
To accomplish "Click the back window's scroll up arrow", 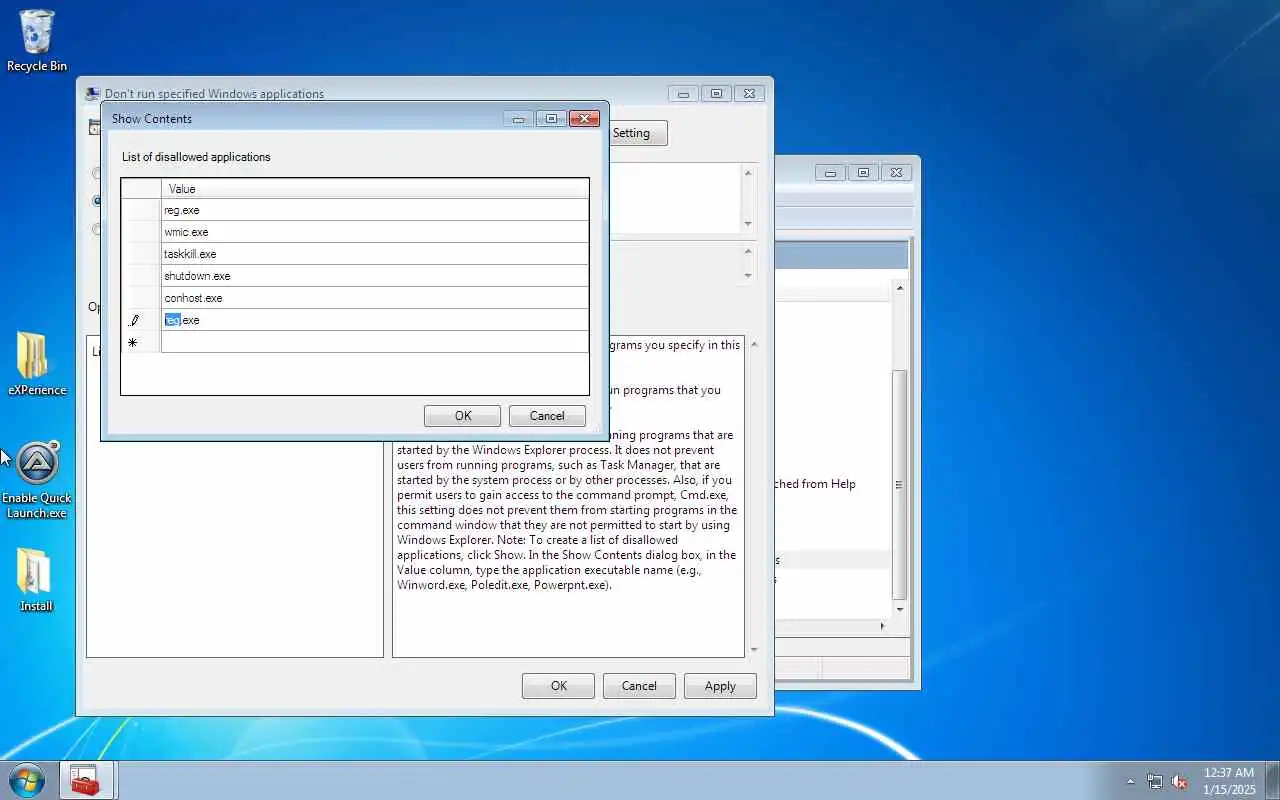I will pyautogui.click(x=899, y=288).
